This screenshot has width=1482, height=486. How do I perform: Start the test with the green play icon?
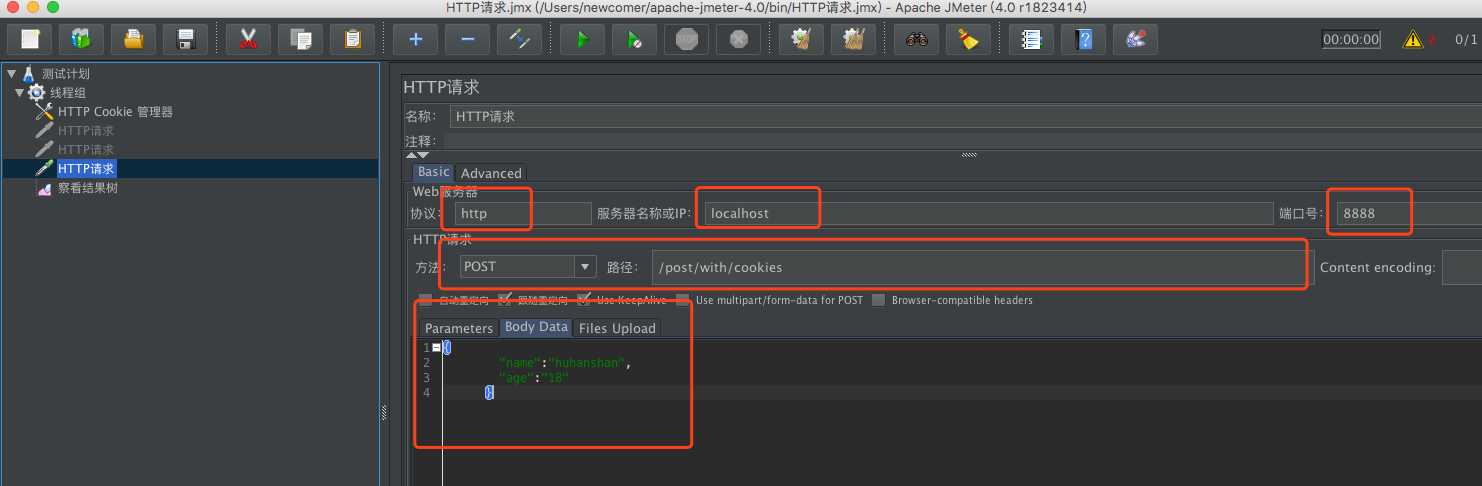point(582,39)
